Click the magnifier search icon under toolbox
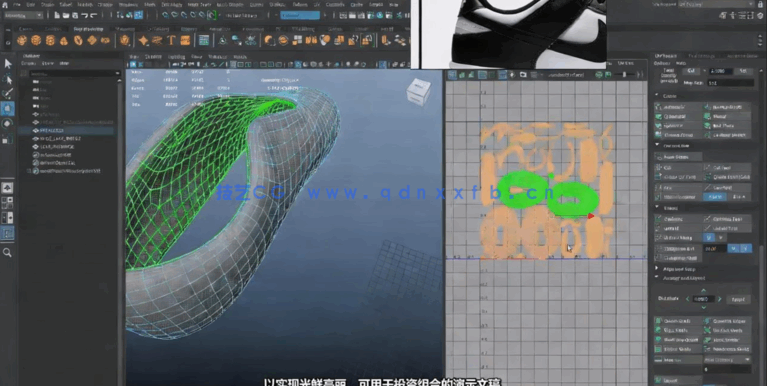This screenshot has height=386, width=767. [7, 252]
